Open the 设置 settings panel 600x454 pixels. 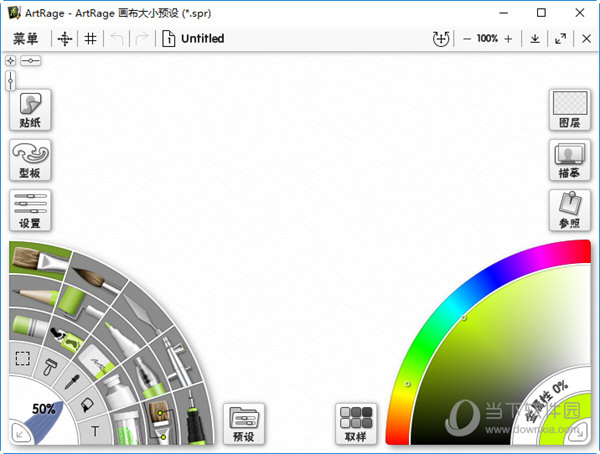click(30, 210)
